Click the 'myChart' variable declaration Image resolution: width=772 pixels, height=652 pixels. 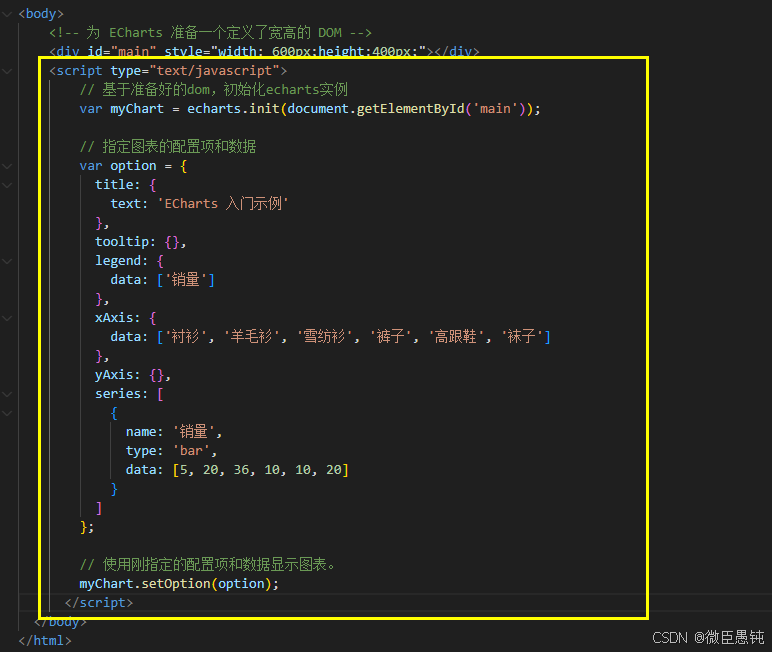click(x=137, y=109)
